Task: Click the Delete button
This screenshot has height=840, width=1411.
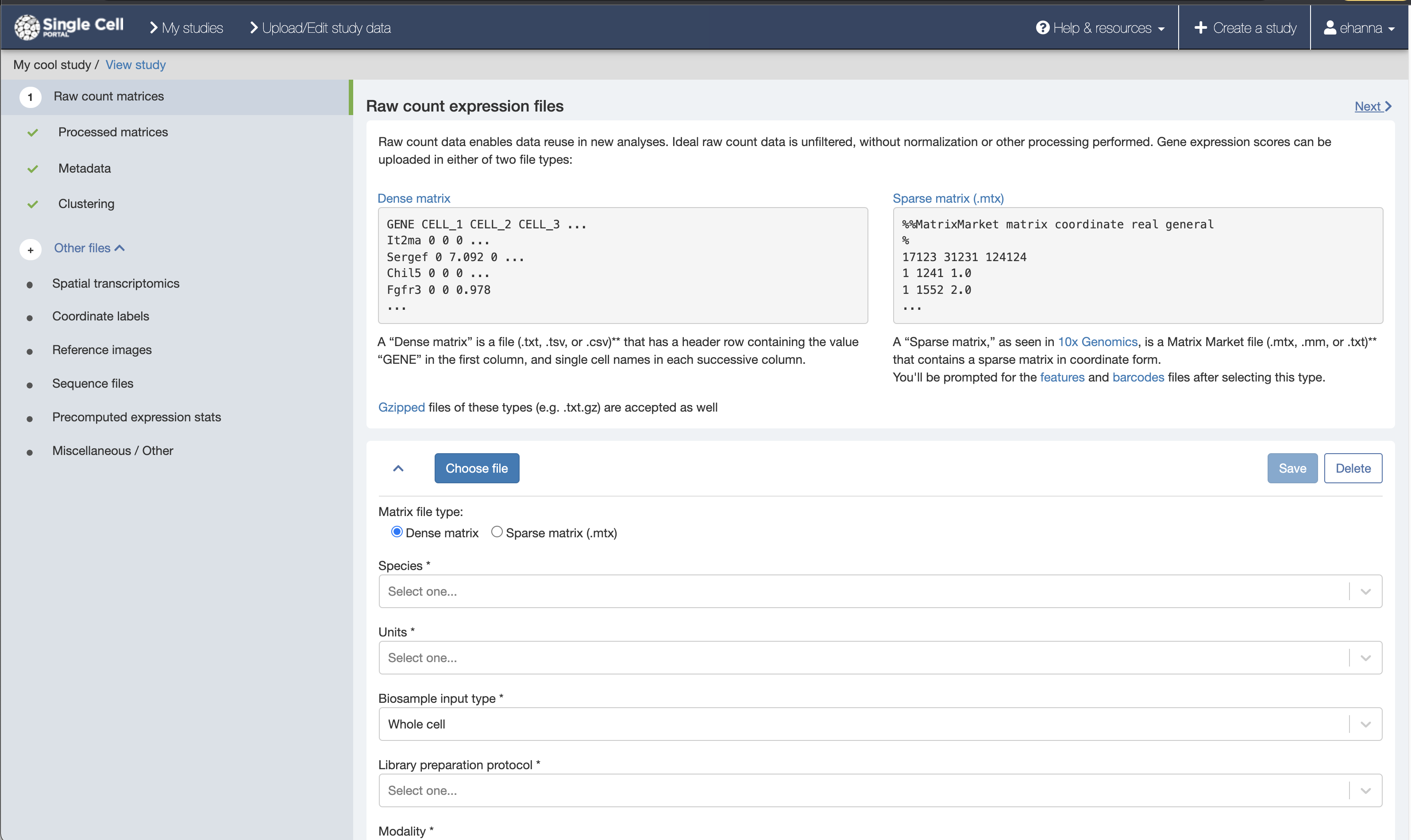Action: pos(1353,468)
